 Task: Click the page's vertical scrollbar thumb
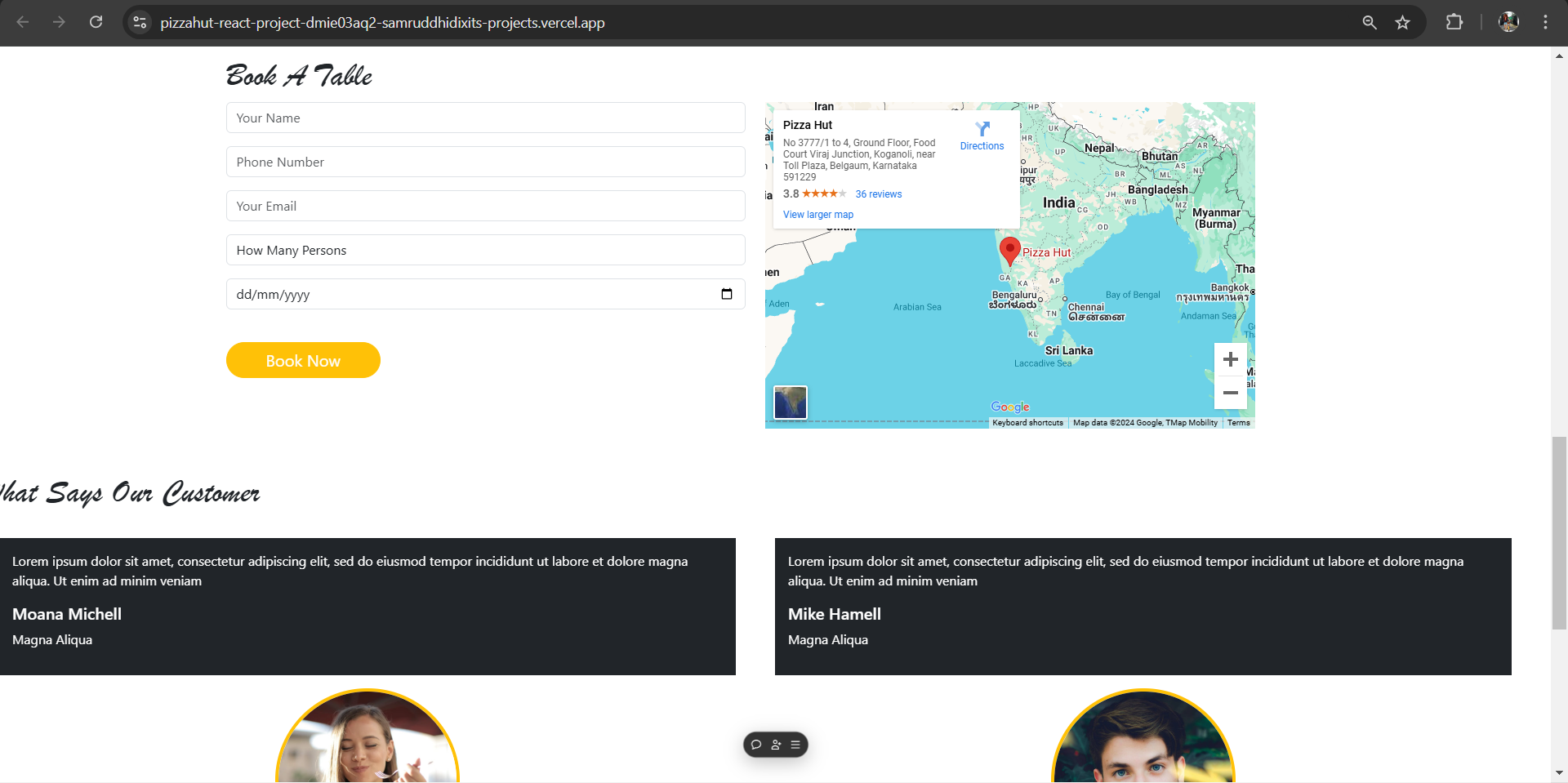pos(1559,532)
